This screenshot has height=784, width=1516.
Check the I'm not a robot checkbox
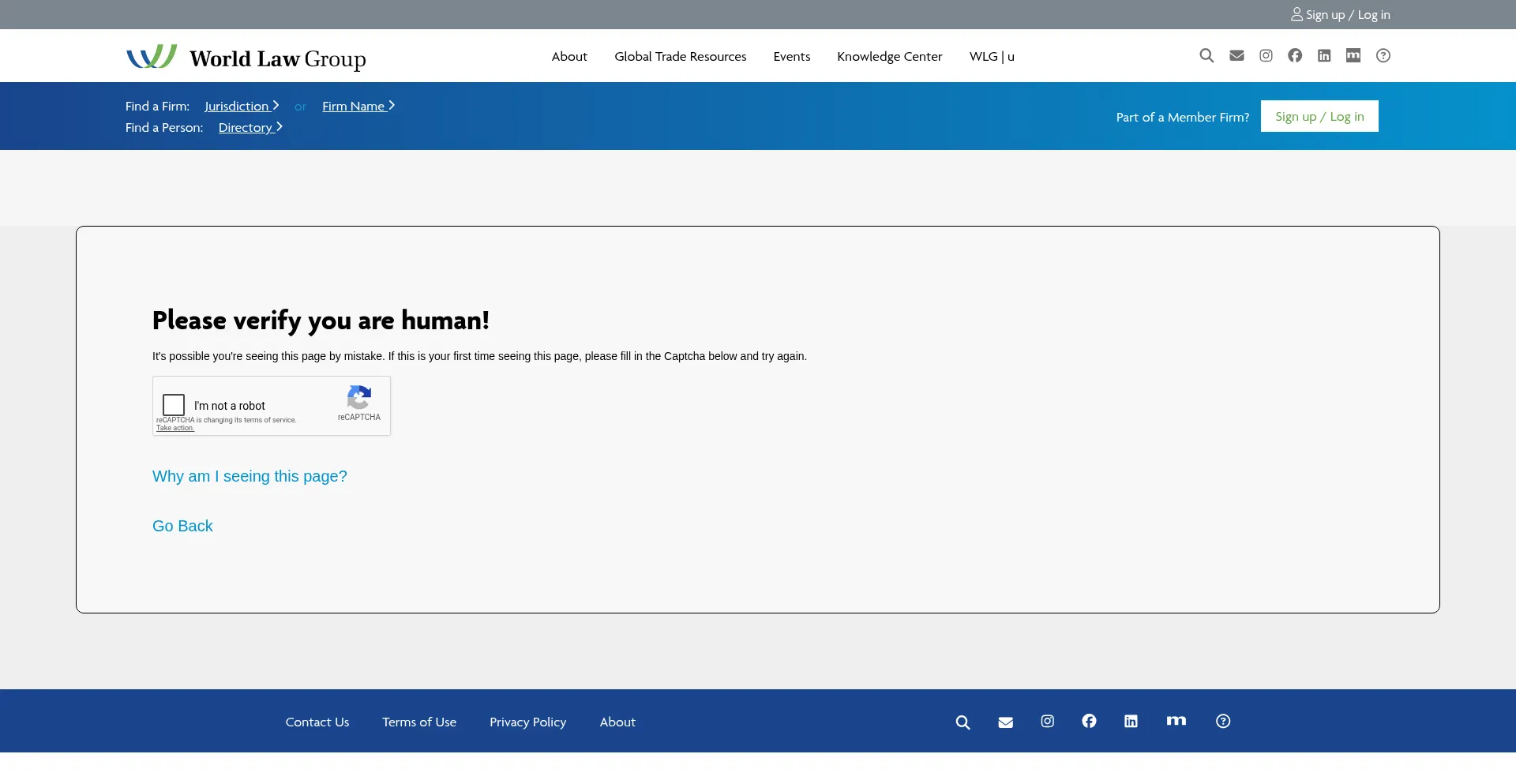(x=174, y=405)
